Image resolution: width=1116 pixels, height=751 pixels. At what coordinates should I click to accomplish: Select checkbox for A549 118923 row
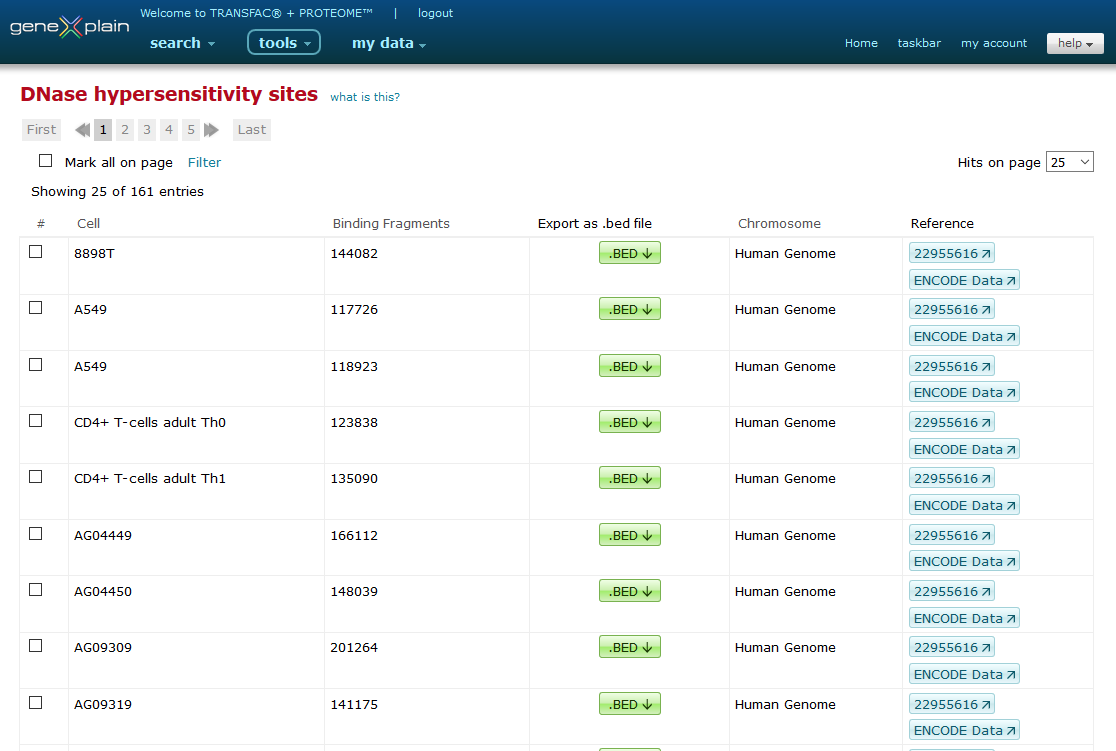36,364
